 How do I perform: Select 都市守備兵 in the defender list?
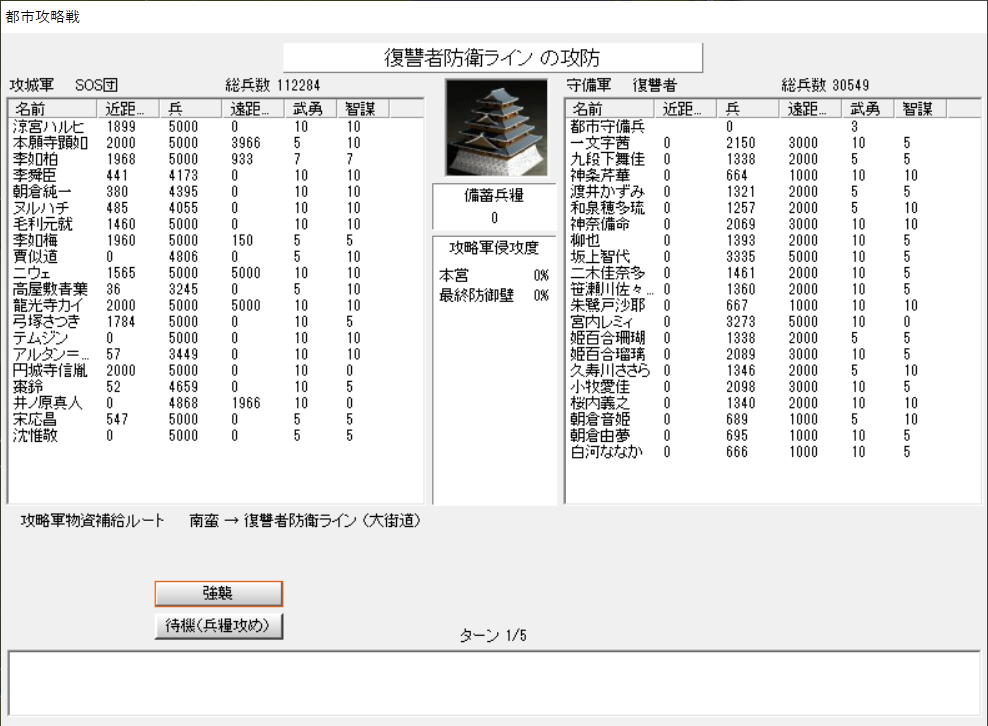pos(607,127)
